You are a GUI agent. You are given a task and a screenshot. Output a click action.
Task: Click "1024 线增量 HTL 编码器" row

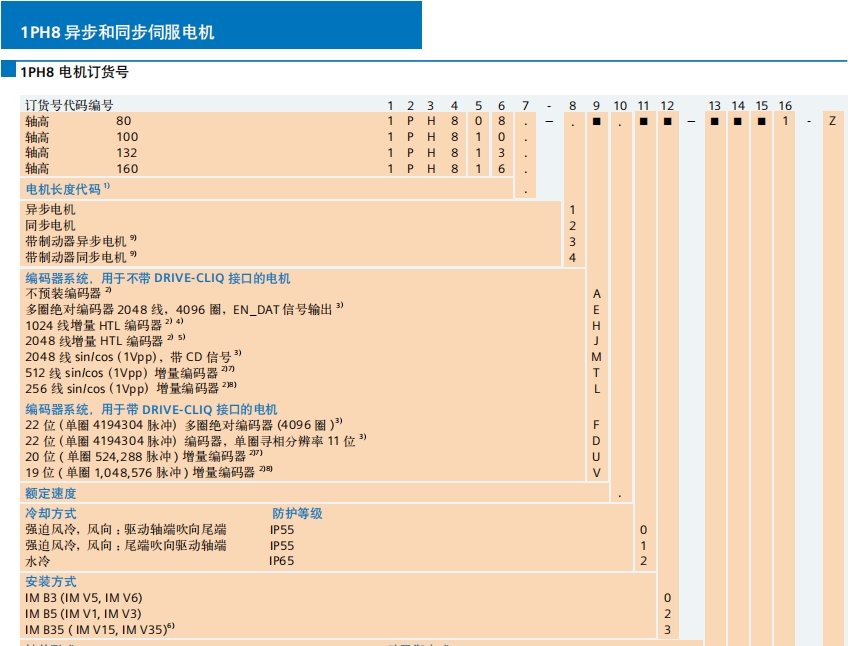pos(104,325)
